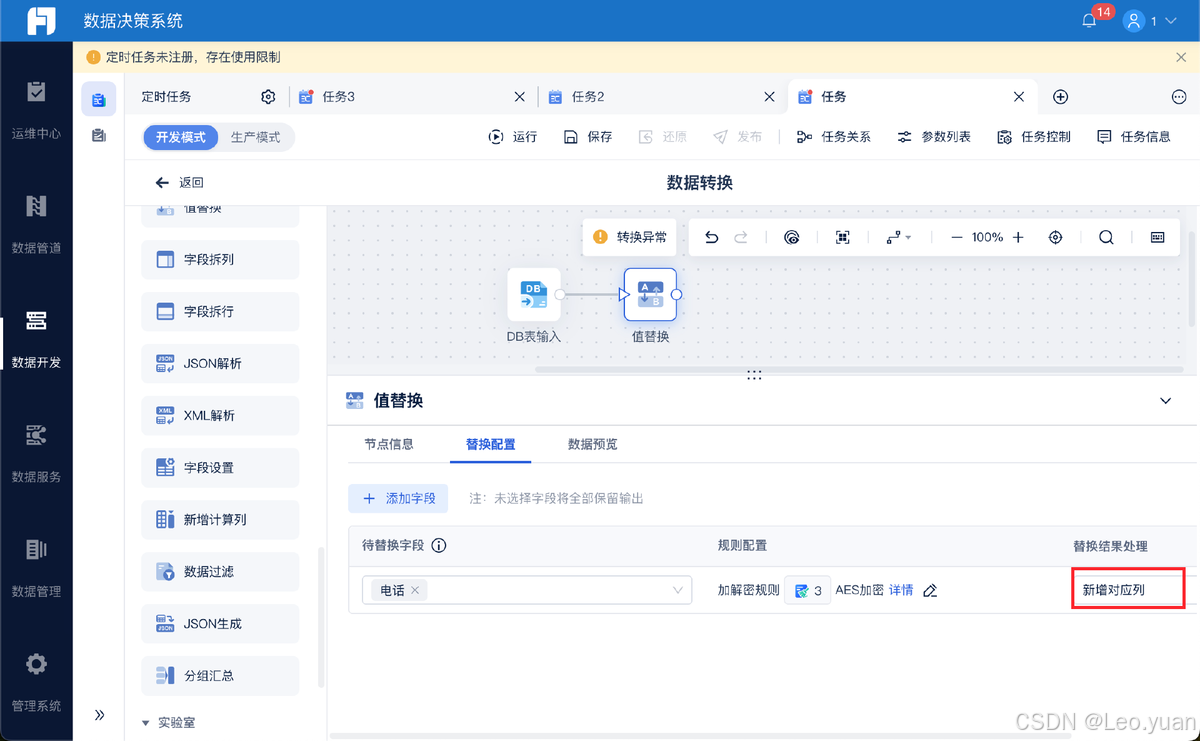
Task: Switch to the 替换配置 tab
Action: coord(491,444)
